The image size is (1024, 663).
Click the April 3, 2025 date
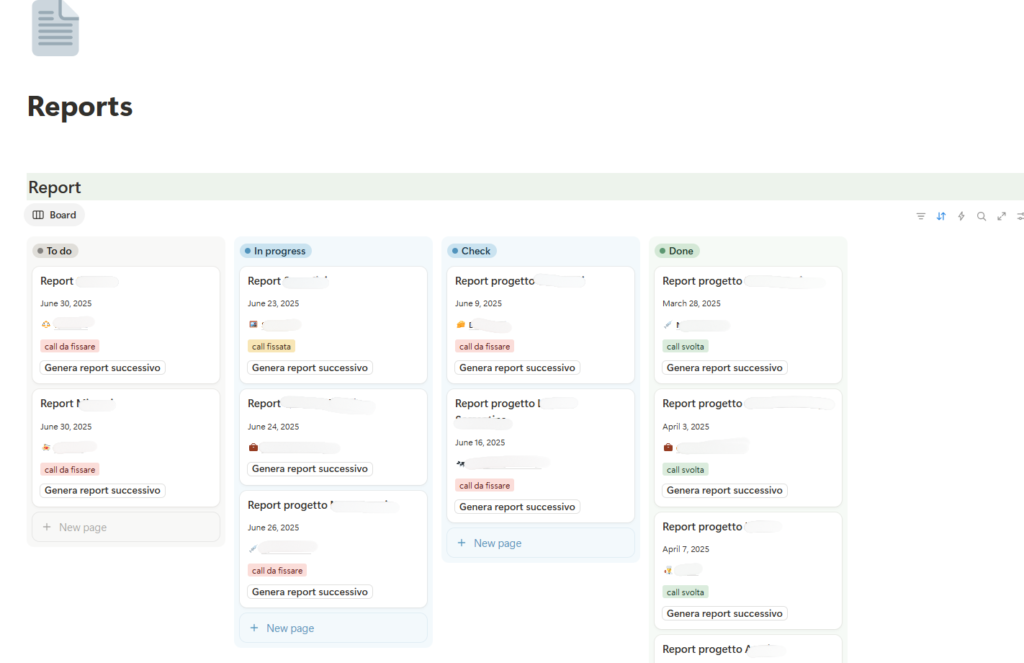pos(686,427)
